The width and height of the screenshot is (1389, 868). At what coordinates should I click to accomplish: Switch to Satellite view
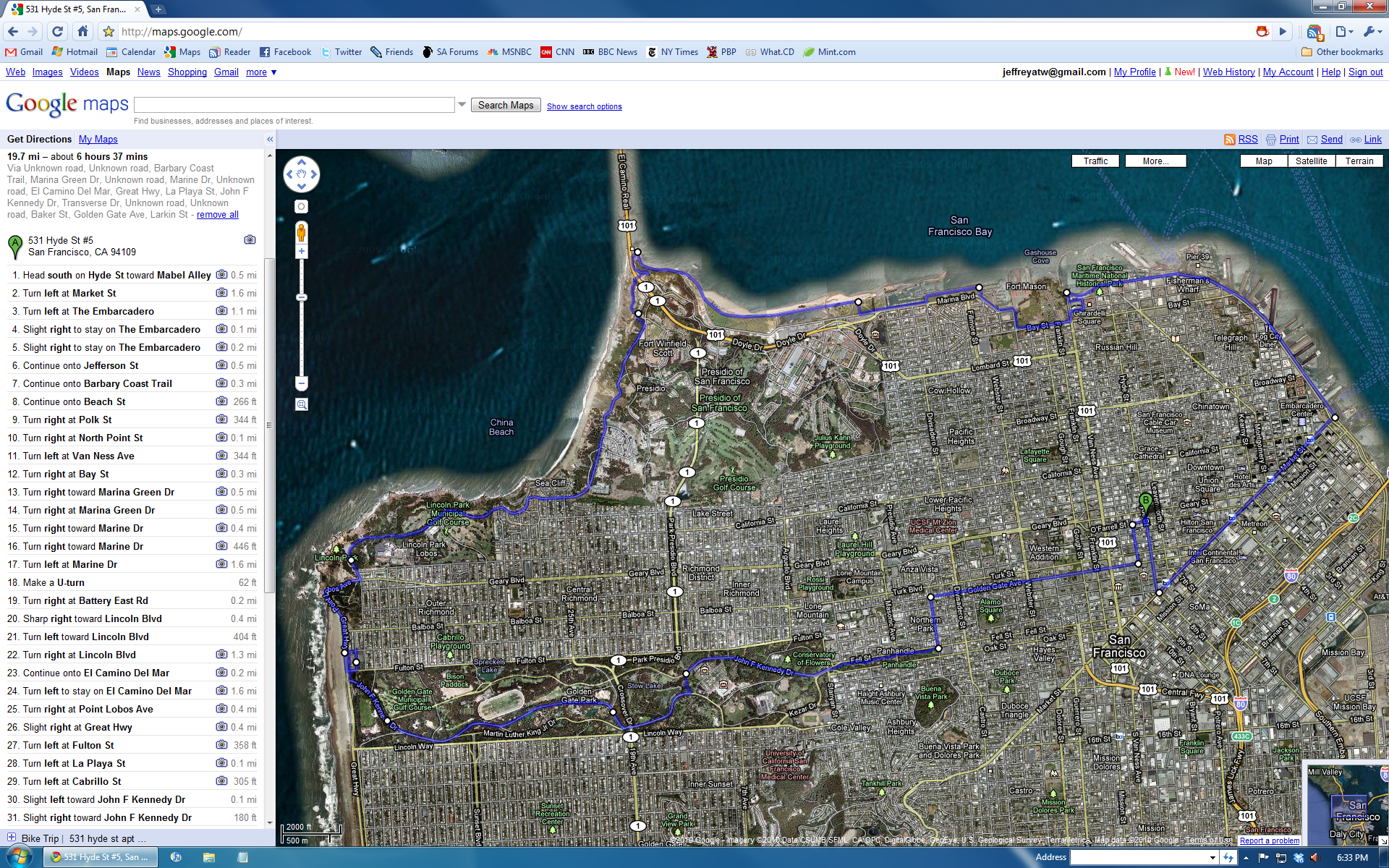[1312, 161]
